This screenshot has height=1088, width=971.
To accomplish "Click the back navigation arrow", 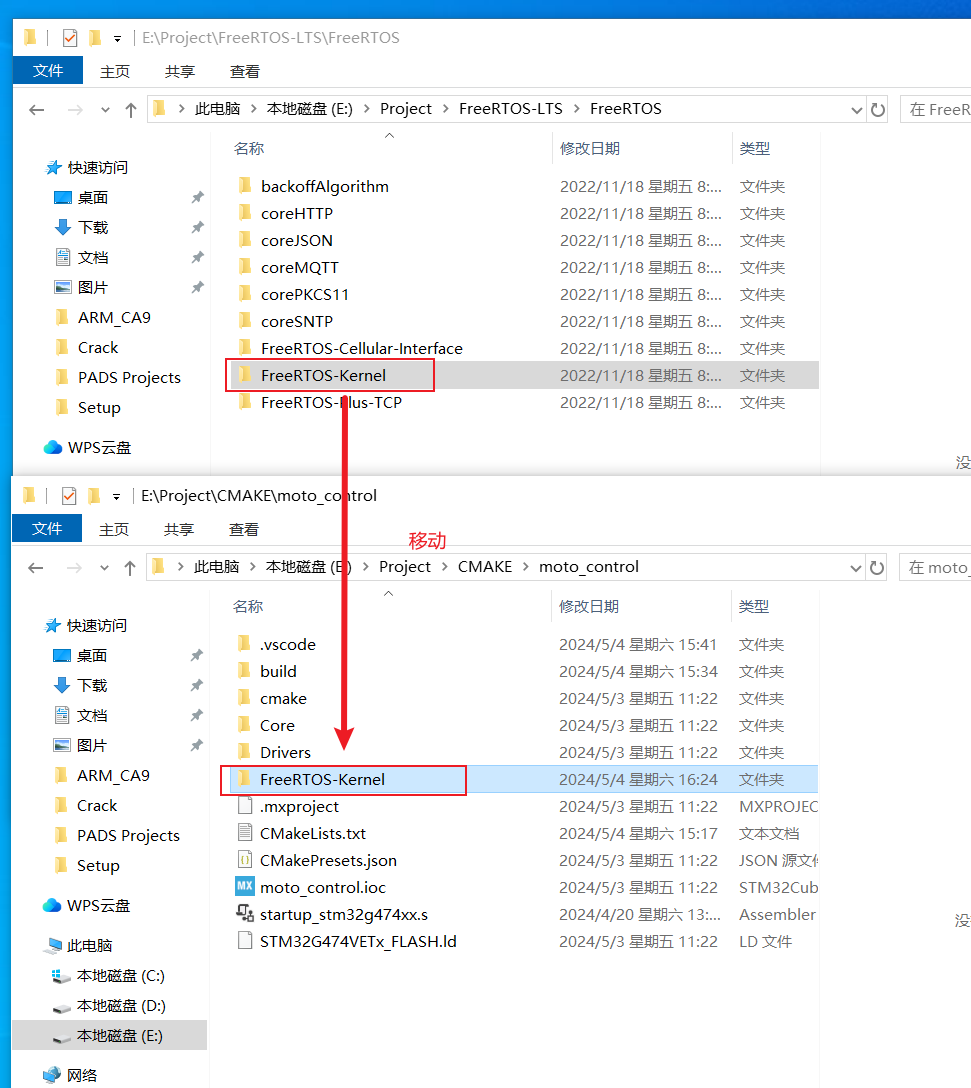I will (36, 567).
